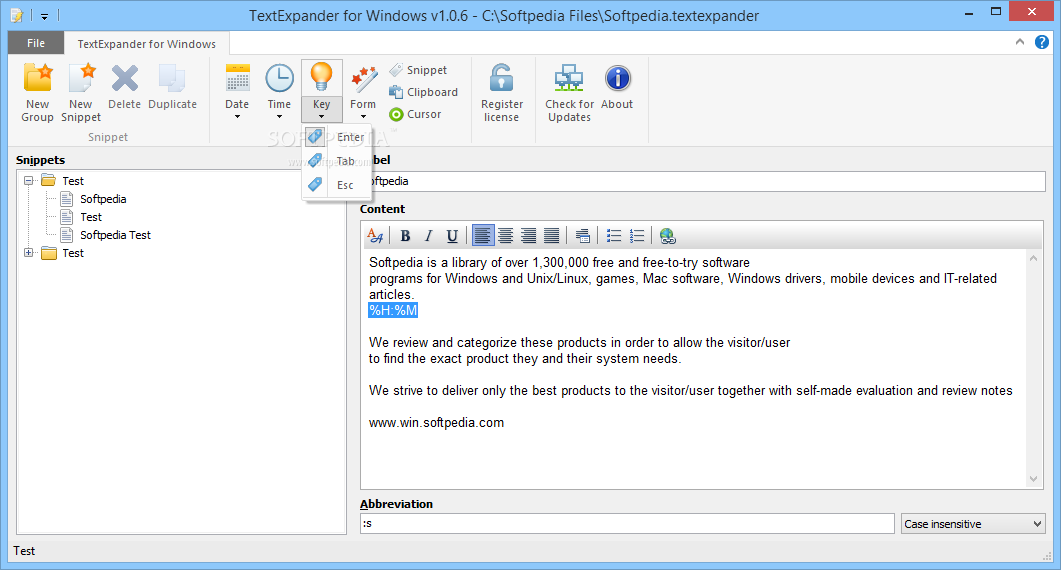Select the collapsed Test folder
The height and width of the screenshot is (570, 1061).
click(x=73, y=253)
